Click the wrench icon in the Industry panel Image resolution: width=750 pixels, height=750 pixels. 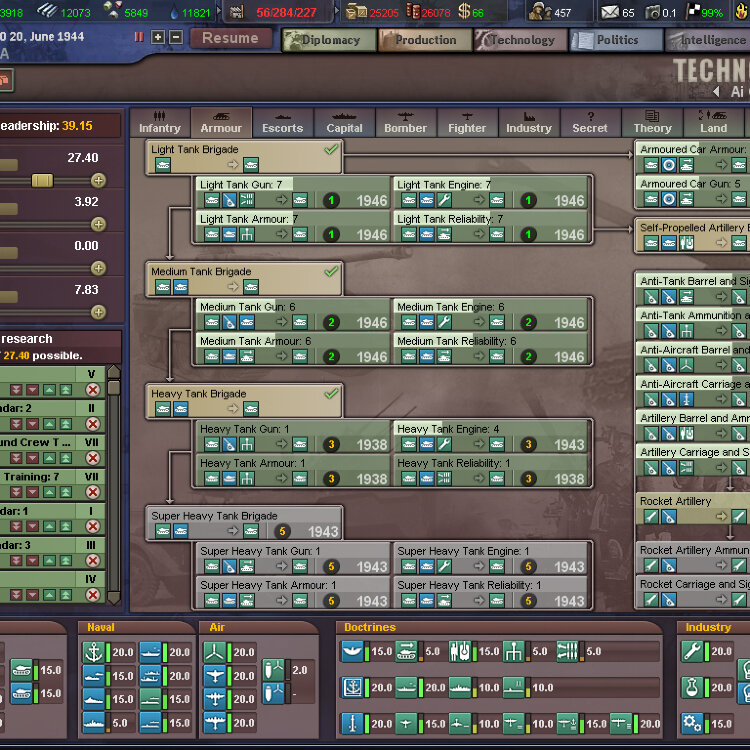[x=693, y=652]
